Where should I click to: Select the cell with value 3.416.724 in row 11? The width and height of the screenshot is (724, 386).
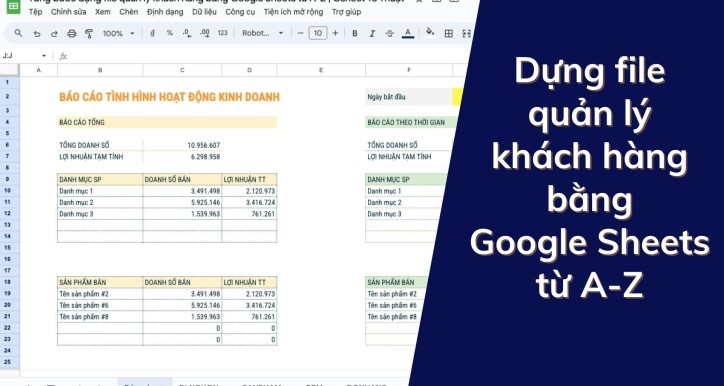click(x=249, y=202)
